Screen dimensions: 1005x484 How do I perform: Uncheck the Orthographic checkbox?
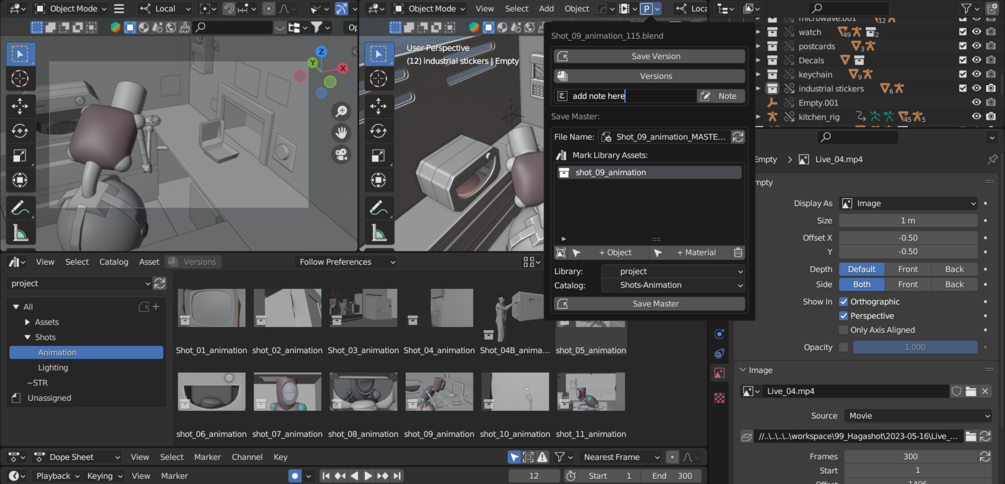[843, 301]
